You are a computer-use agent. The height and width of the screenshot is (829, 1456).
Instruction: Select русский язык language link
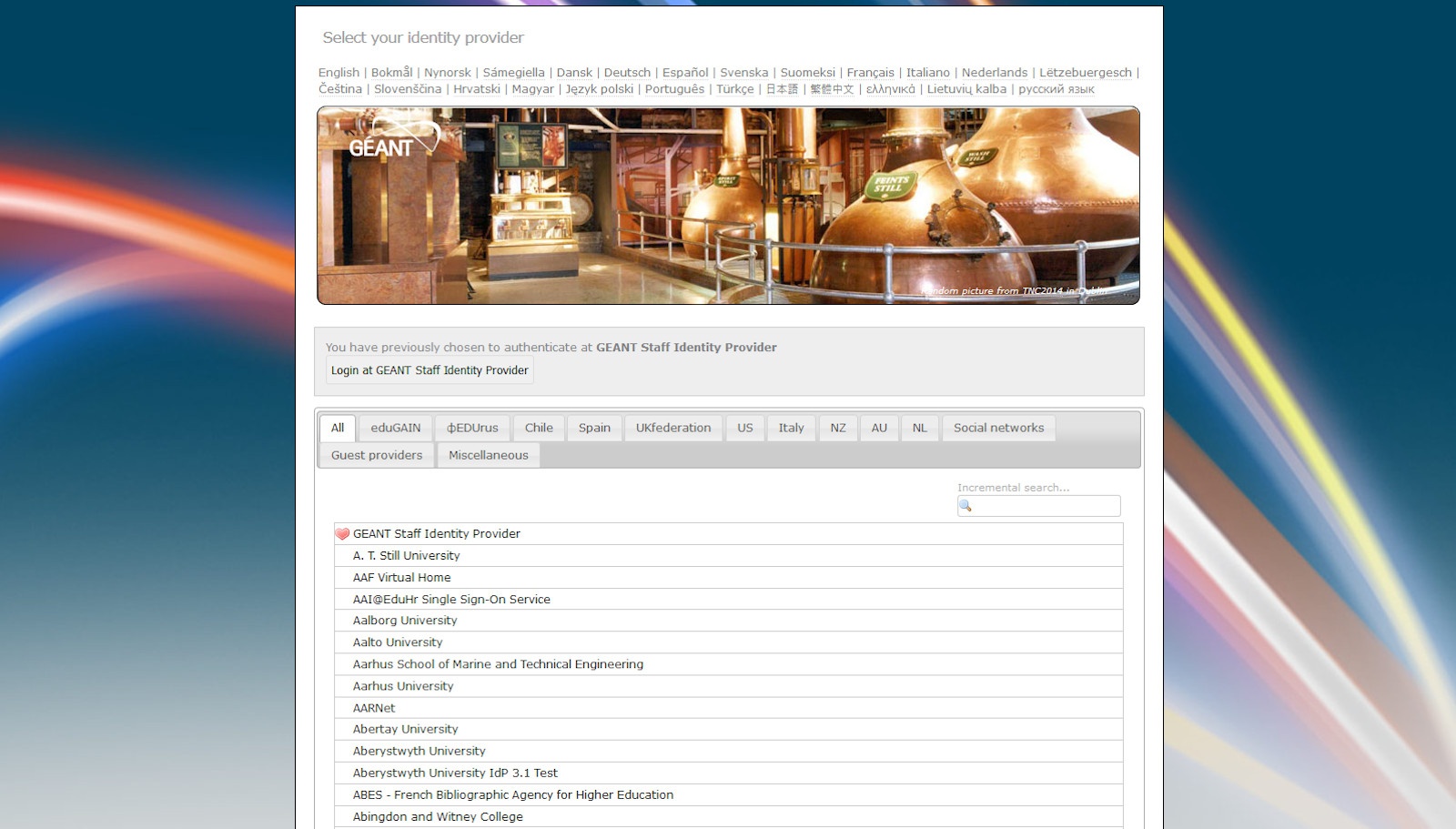coord(1057,89)
